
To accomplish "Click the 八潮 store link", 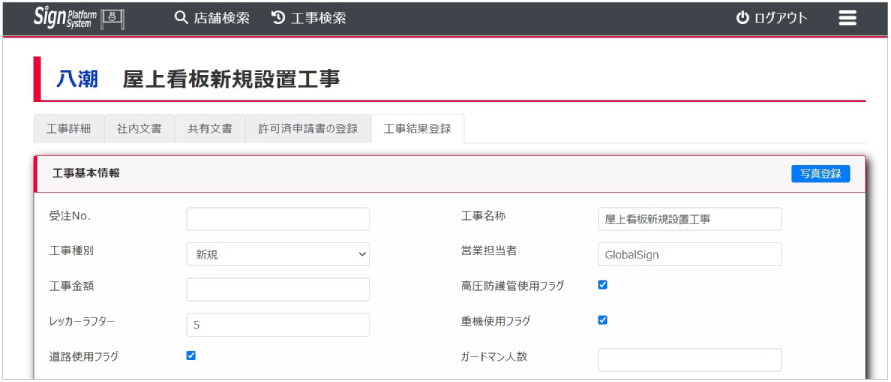I will click(77, 80).
